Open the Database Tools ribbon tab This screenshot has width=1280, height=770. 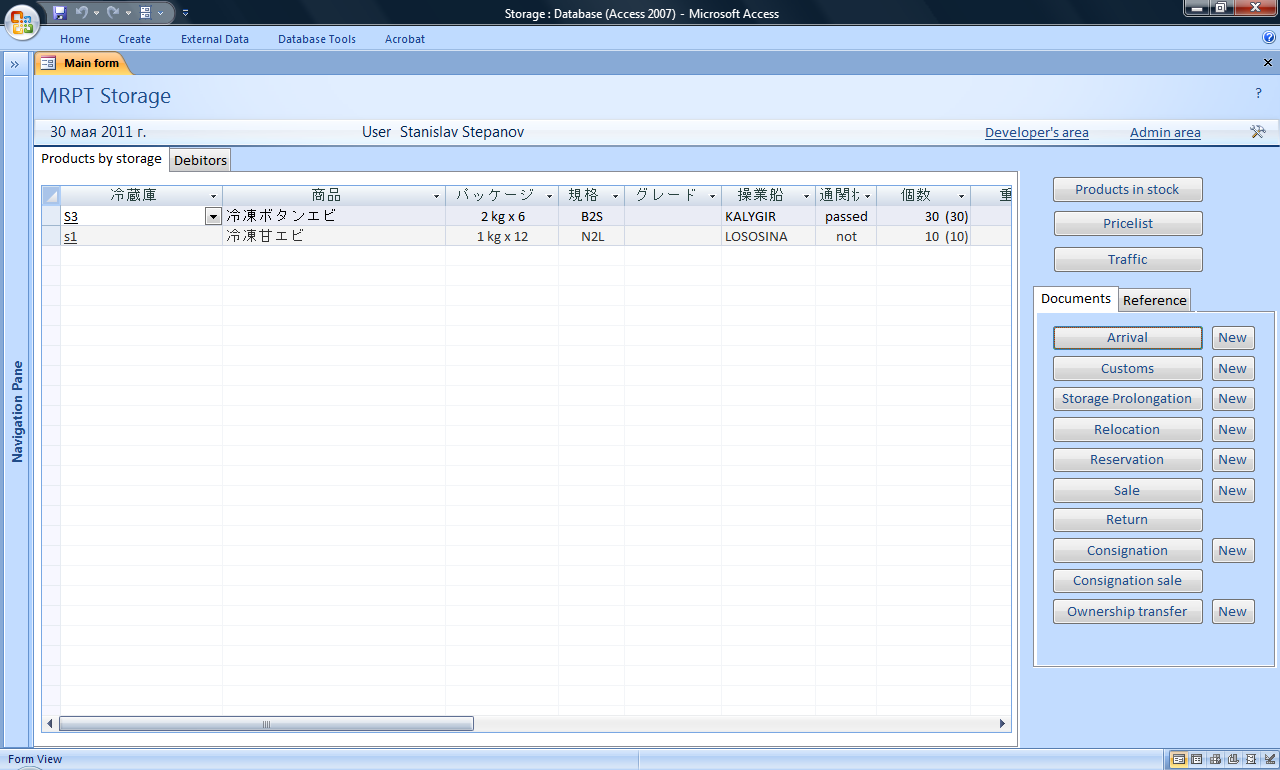[x=317, y=39]
